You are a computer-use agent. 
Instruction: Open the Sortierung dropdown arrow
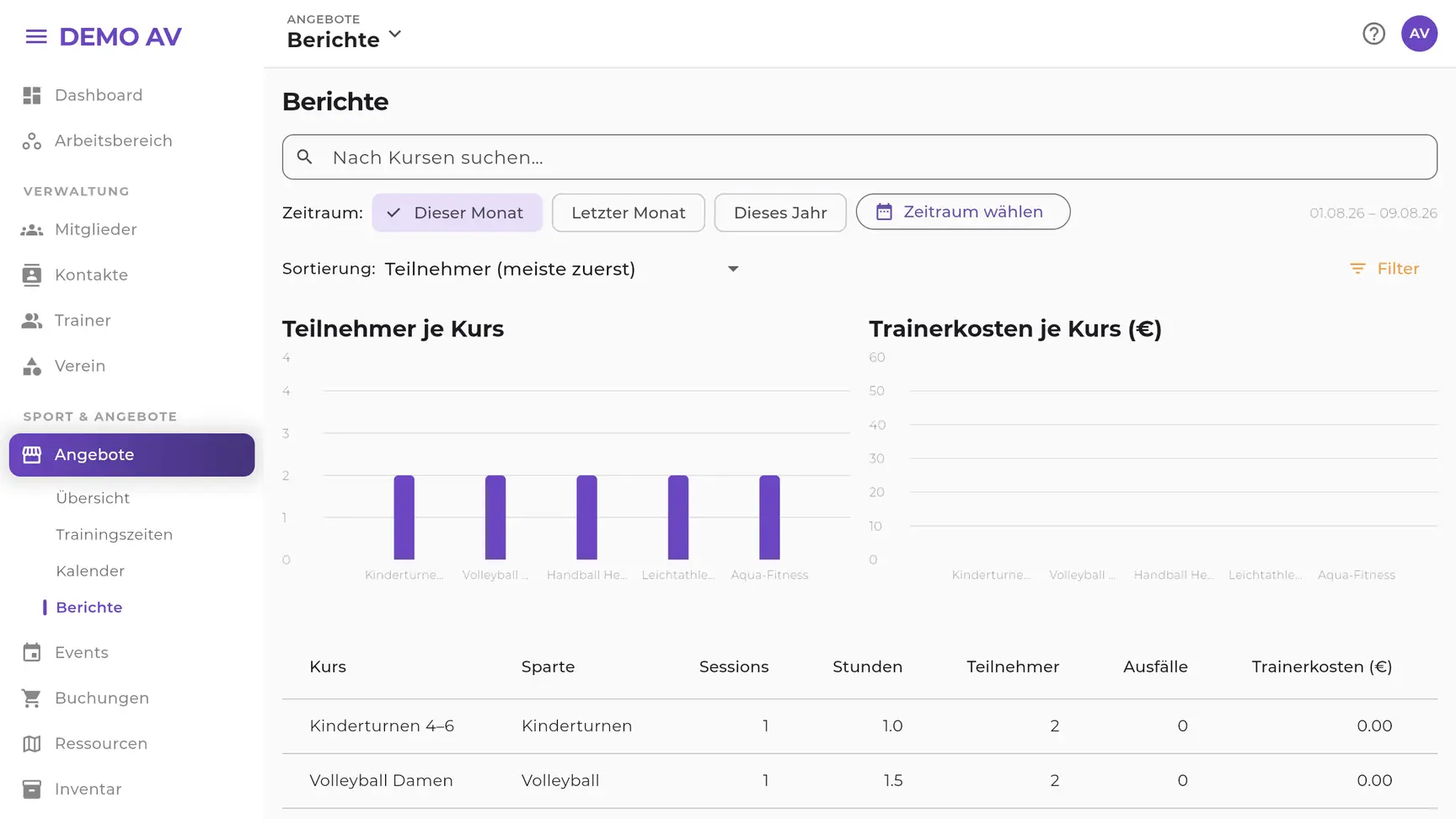coord(733,269)
